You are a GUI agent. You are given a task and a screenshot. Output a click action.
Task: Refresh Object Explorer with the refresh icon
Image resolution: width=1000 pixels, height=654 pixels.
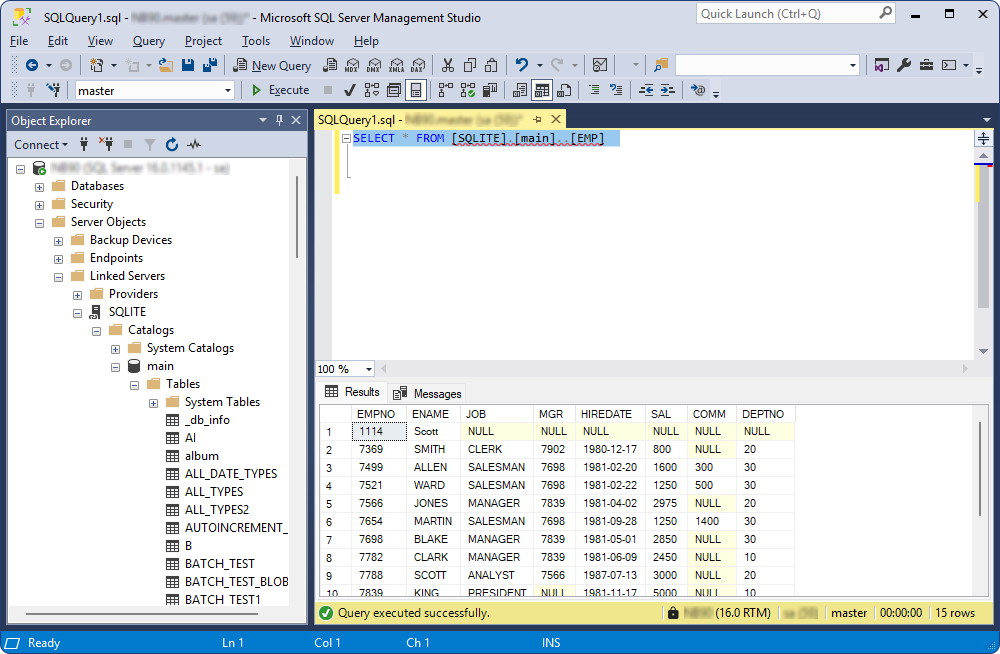pyautogui.click(x=172, y=144)
